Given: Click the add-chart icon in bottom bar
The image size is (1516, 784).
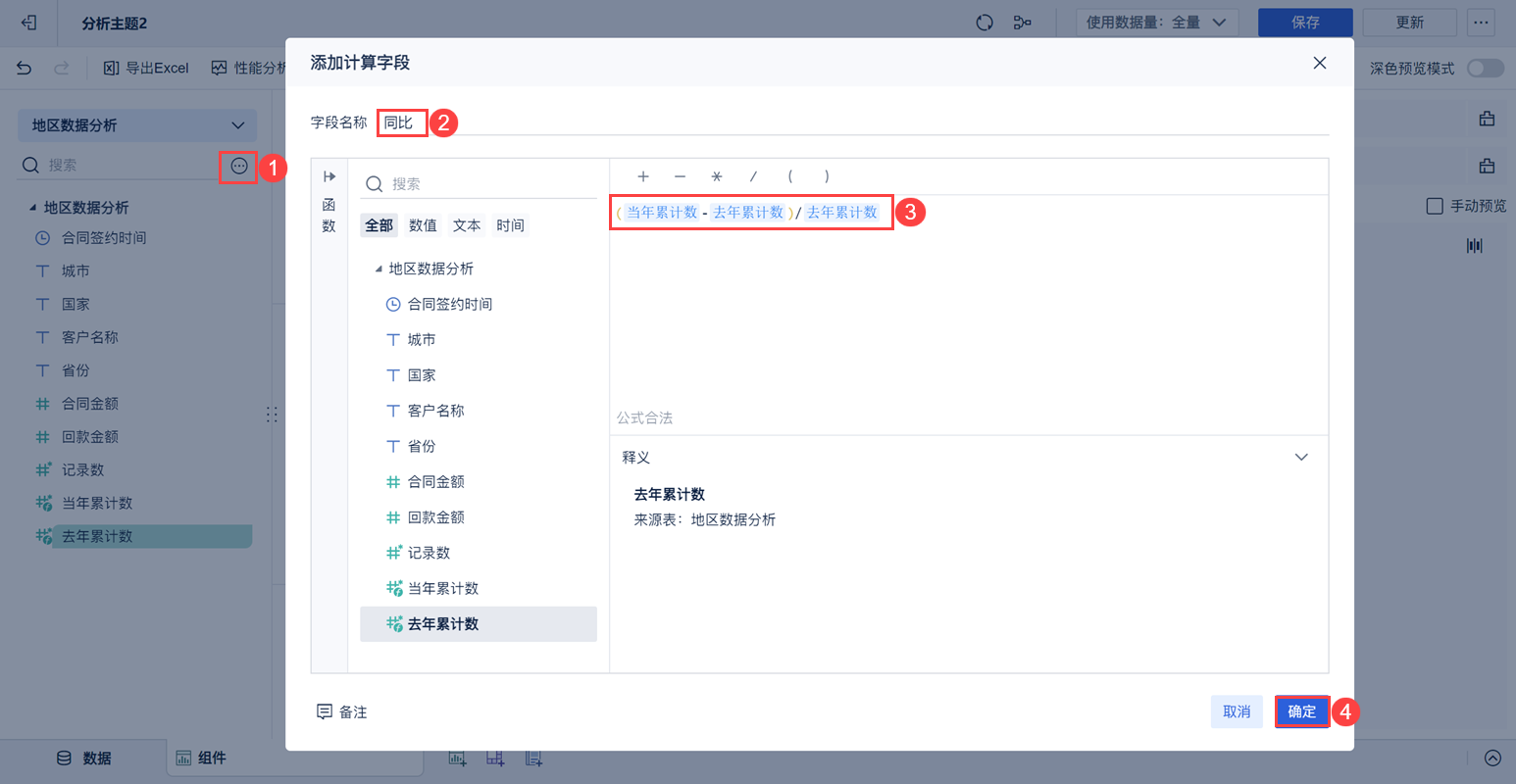Looking at the screenshot, I should click(x=457, y=759).
